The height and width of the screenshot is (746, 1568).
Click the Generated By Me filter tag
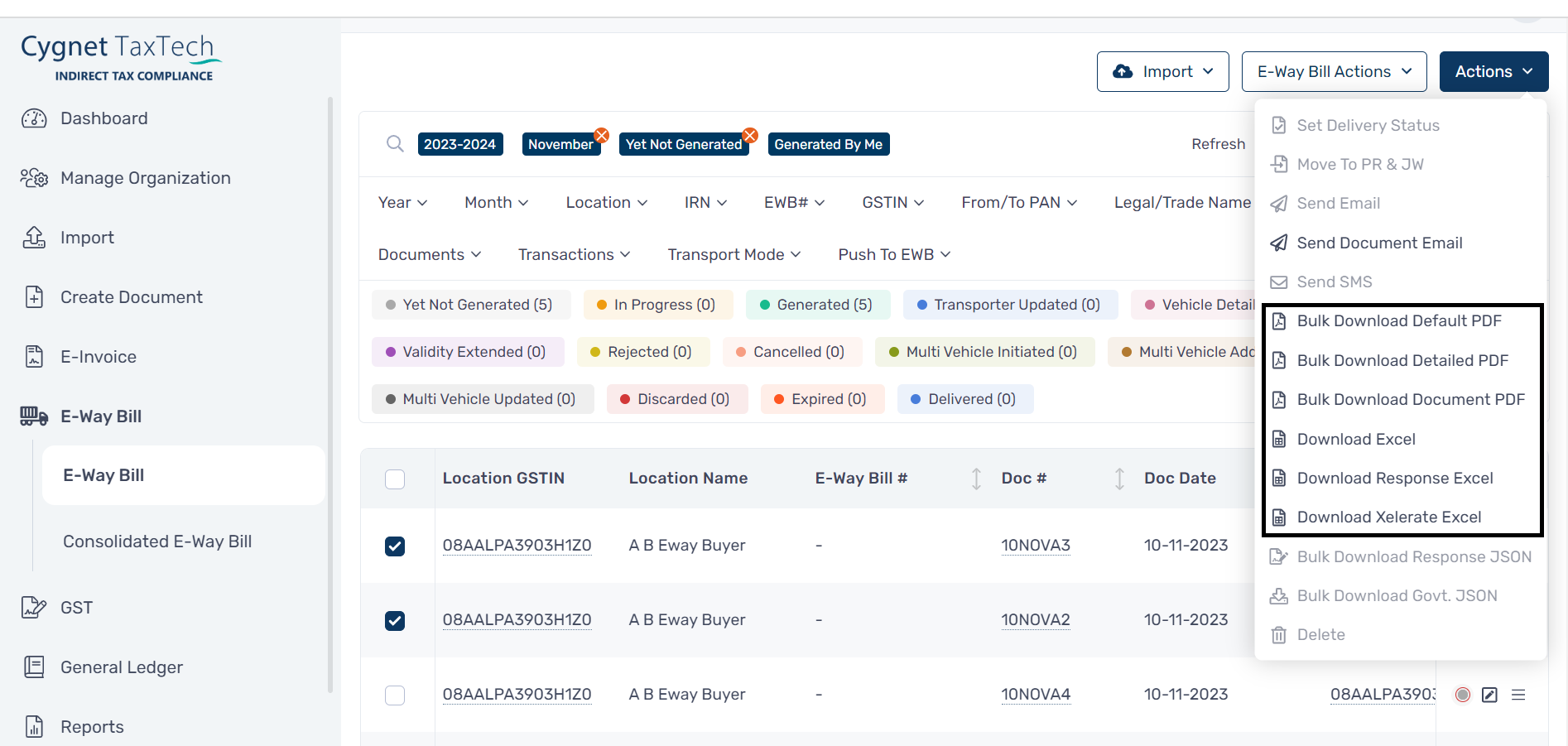coord(829,144)
